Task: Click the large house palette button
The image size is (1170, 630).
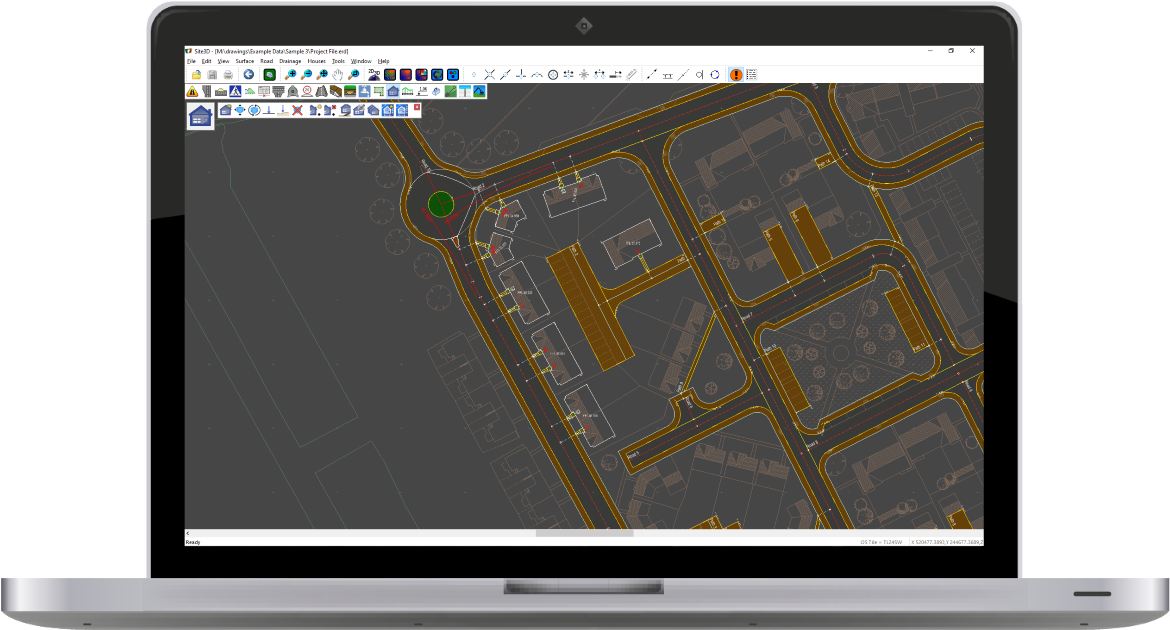Action: point(200,116)
